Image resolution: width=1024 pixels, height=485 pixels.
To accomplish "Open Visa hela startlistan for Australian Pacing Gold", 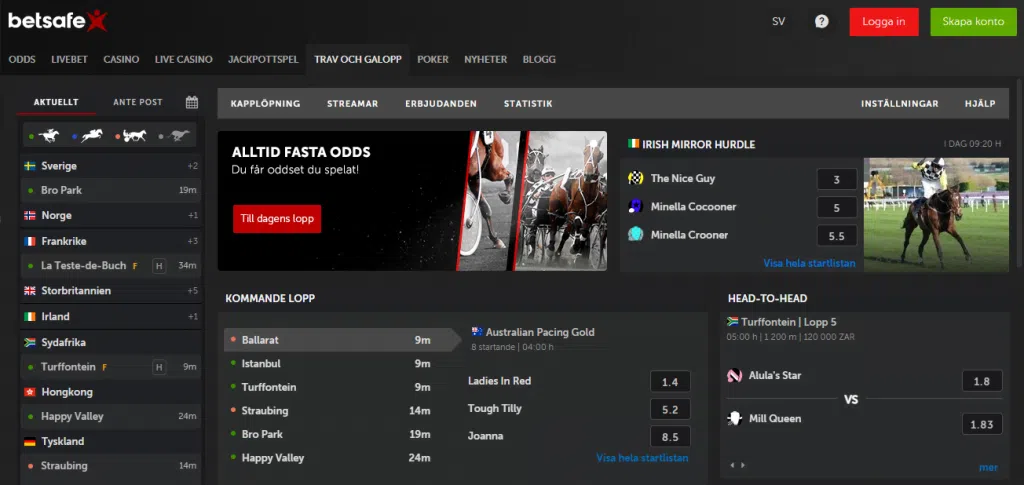I will [x=642, y=458].
